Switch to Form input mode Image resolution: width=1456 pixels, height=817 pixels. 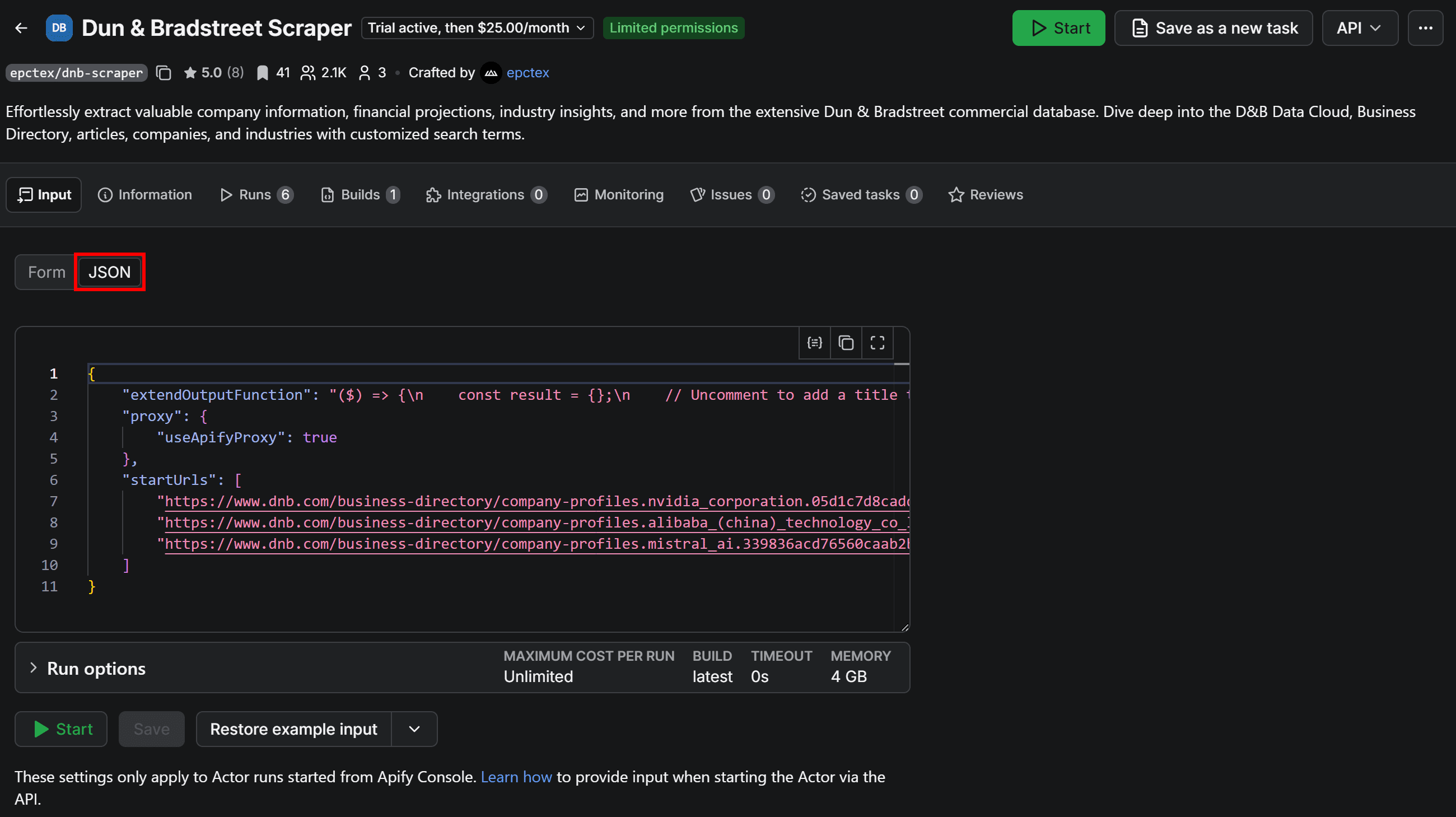click(46, 272)
